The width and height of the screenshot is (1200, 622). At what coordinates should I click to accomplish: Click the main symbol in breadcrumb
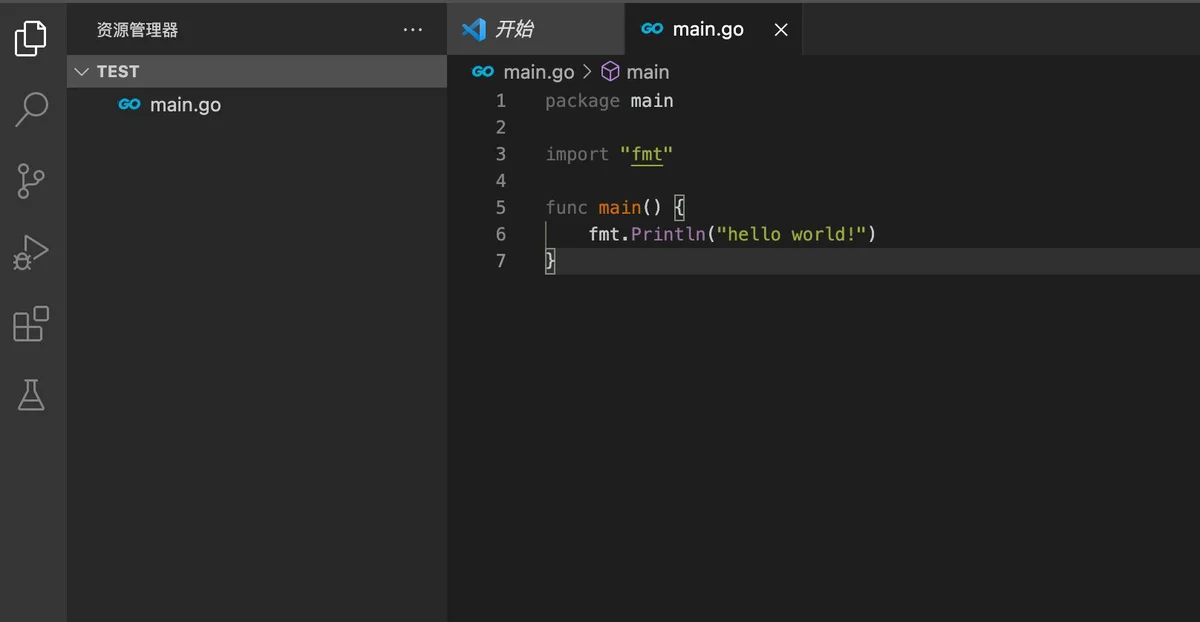(x=648, y=72)
